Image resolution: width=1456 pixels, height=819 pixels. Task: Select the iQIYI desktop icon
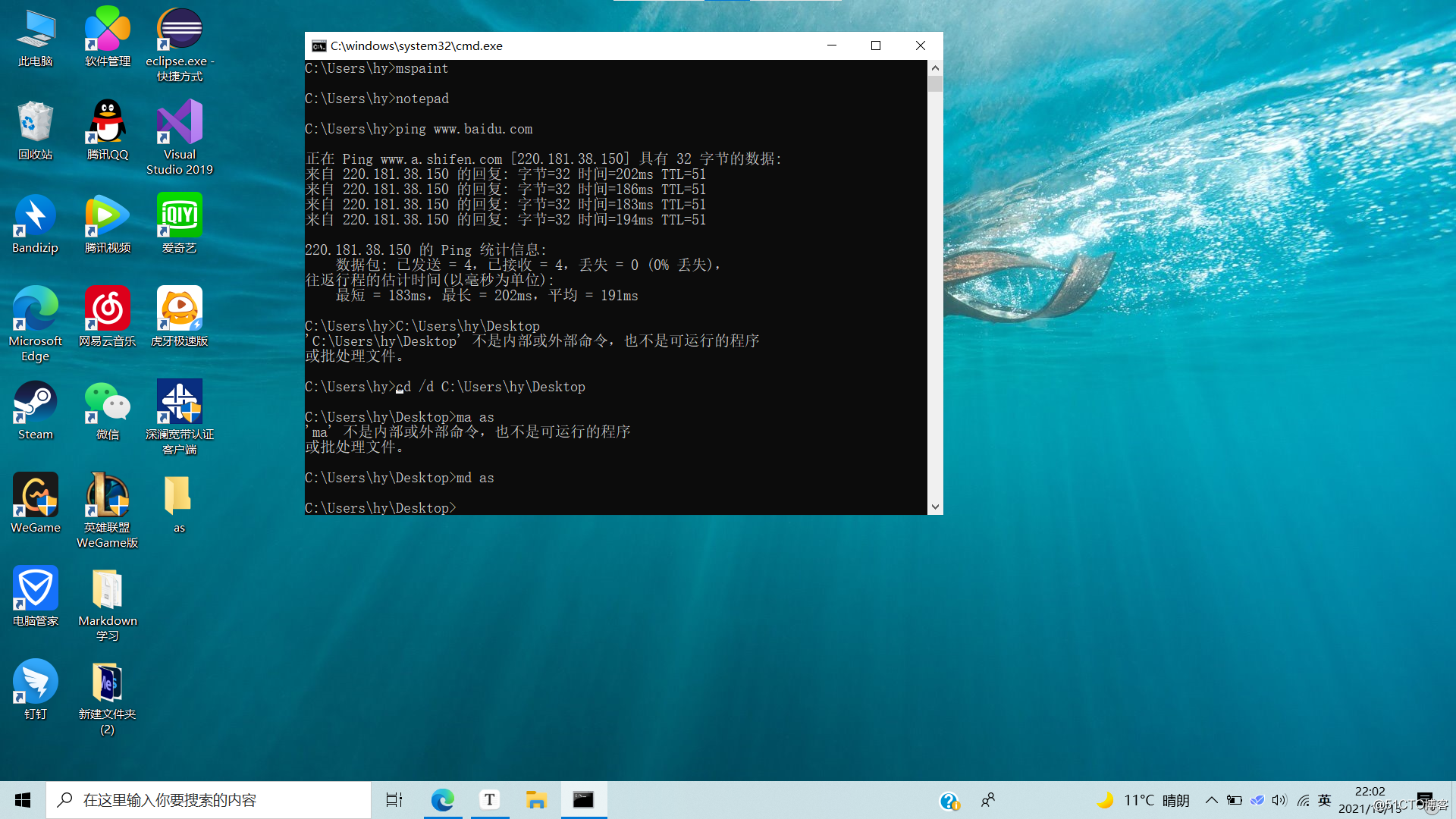coord(180,217)
